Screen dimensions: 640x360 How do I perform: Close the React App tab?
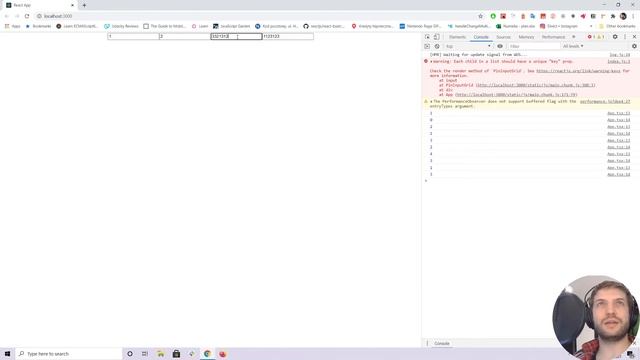[72, 5]
